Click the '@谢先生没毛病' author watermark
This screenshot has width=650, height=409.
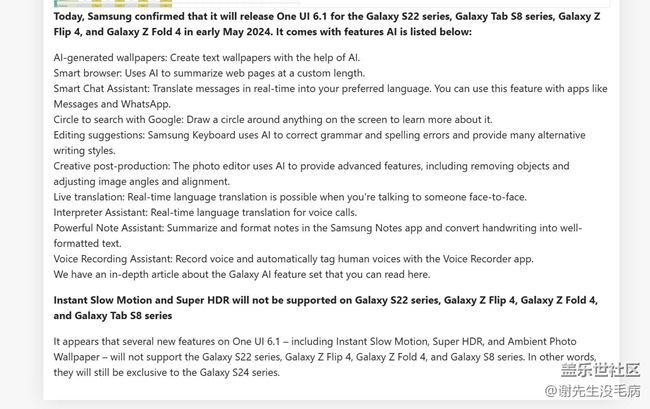coord(592,391)
